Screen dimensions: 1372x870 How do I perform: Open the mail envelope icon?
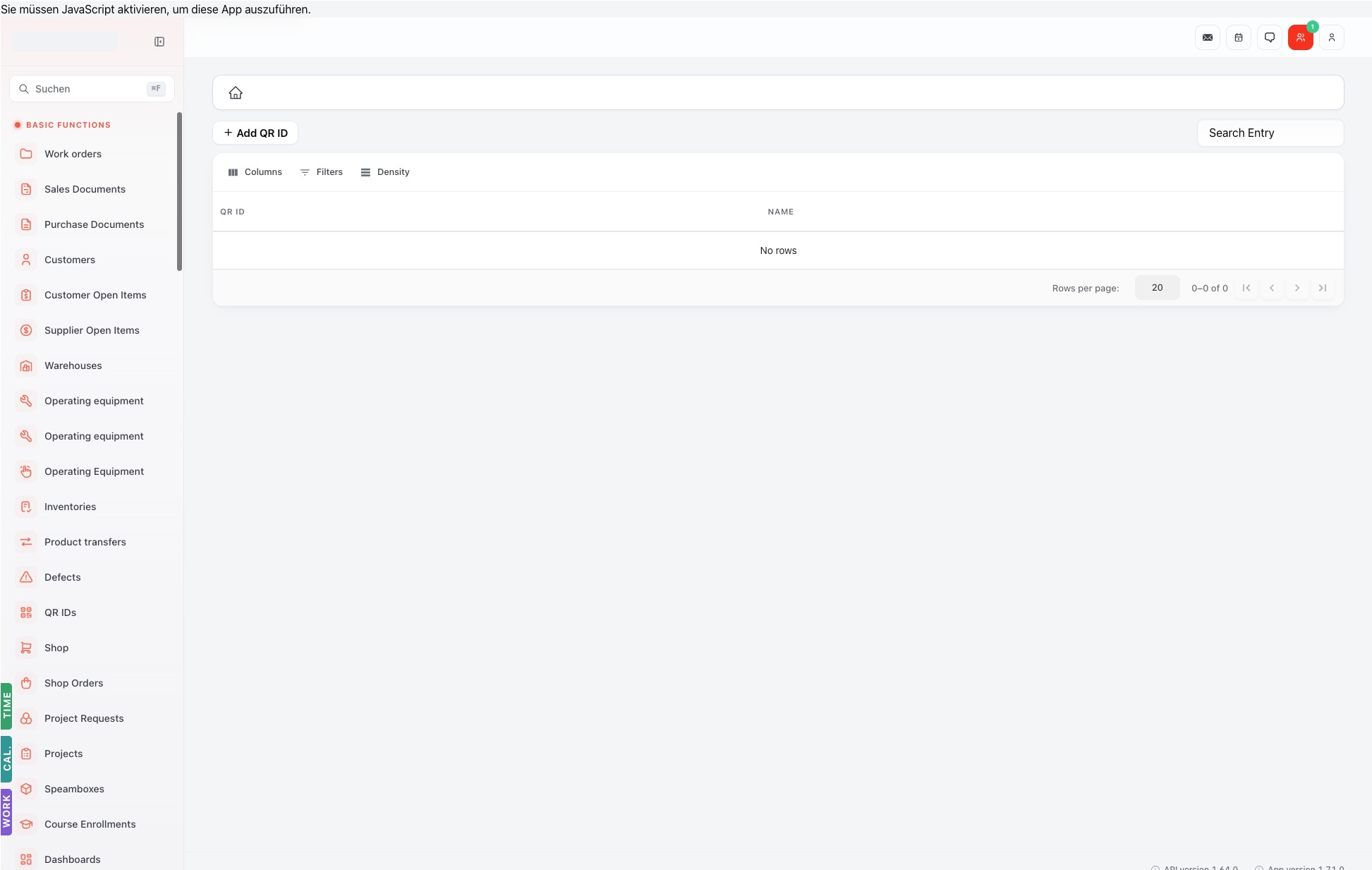click(x=1208, y=37)
